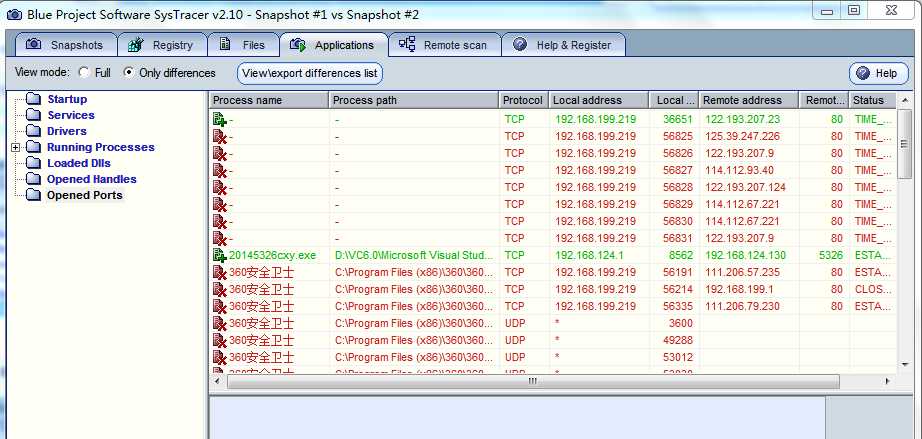
Task: Sort by Local address column header
Action: tap(599, 100)
